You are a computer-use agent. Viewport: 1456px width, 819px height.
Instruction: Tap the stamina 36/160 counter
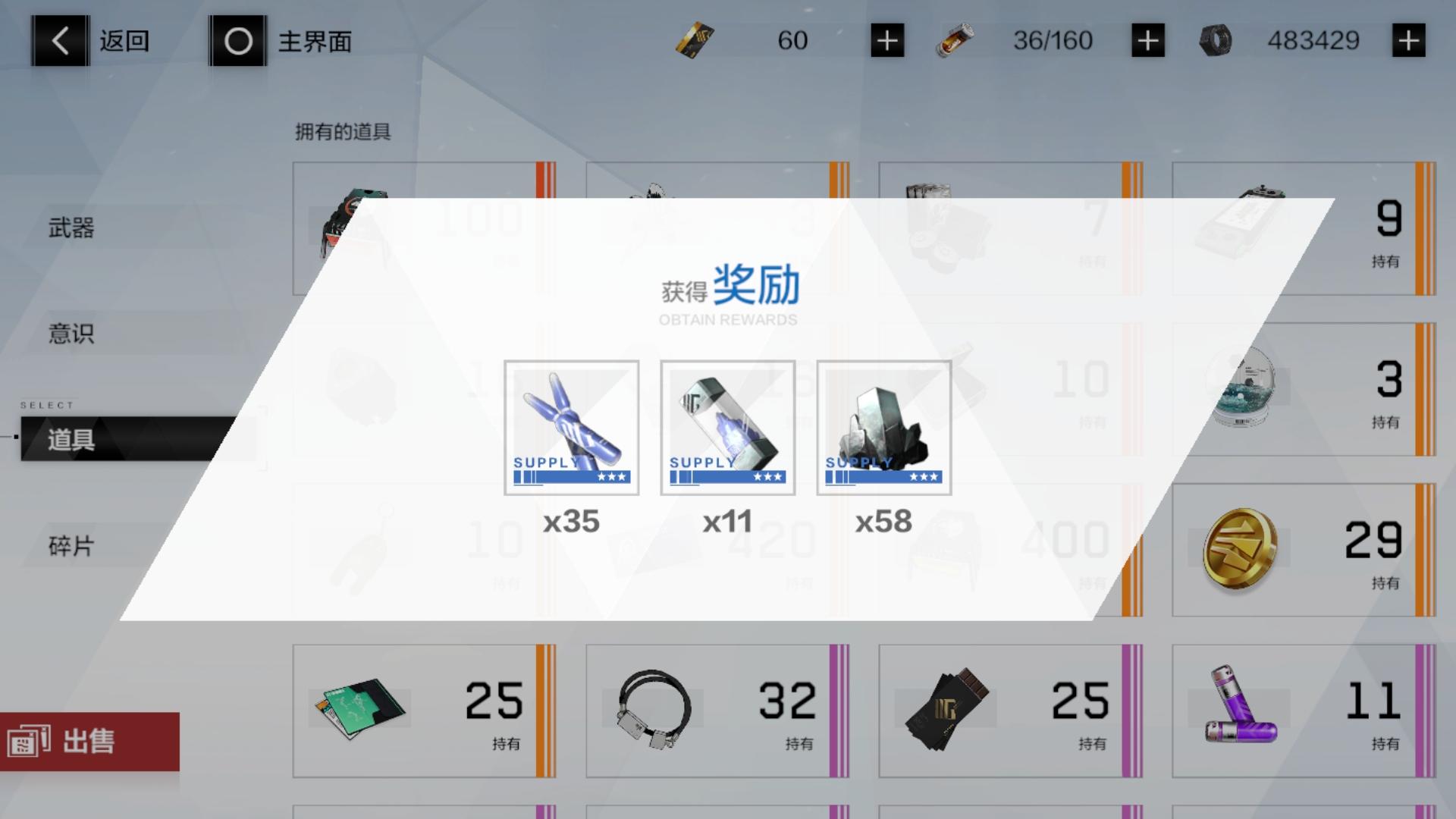[1053, 40]
